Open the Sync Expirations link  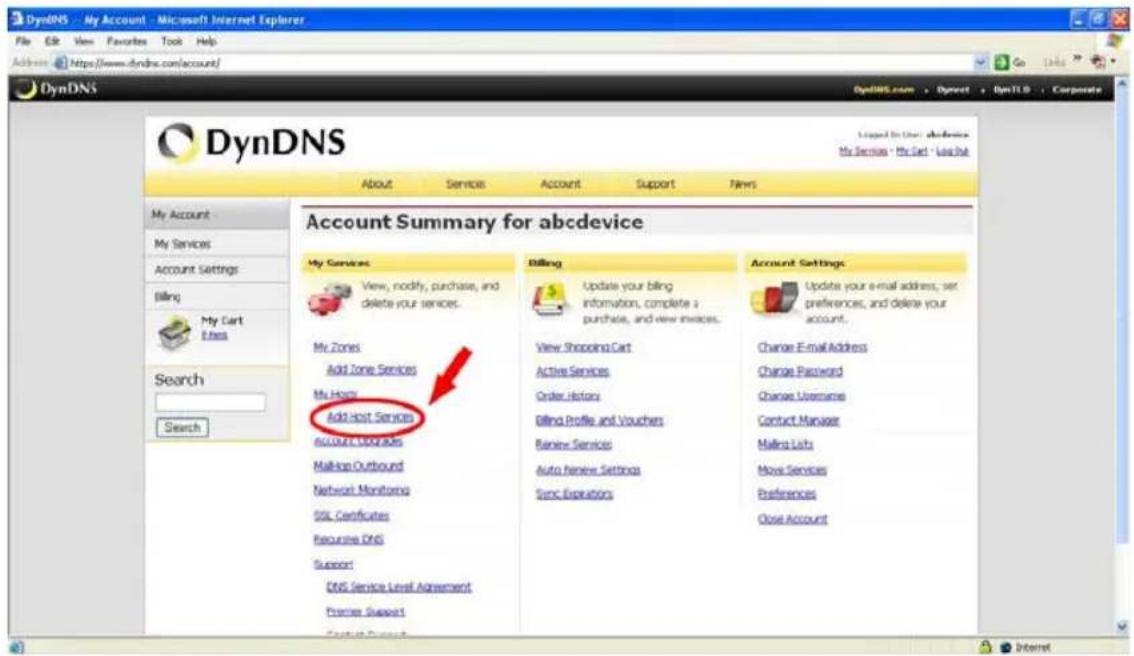point(574,494)
